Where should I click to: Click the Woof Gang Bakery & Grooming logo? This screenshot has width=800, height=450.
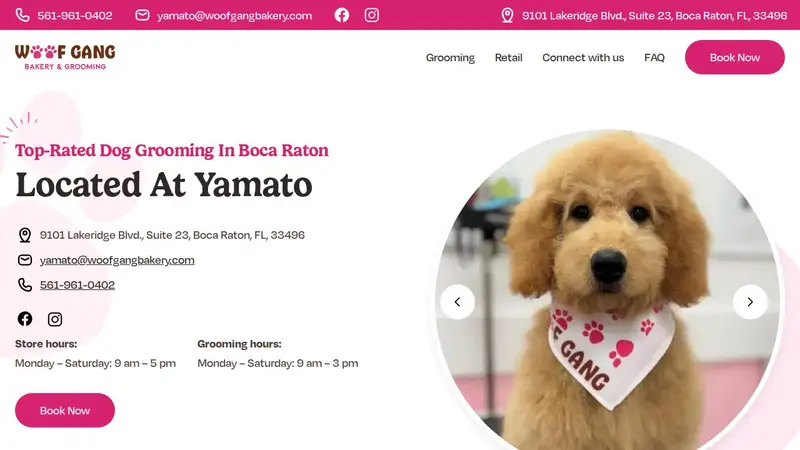65,57
